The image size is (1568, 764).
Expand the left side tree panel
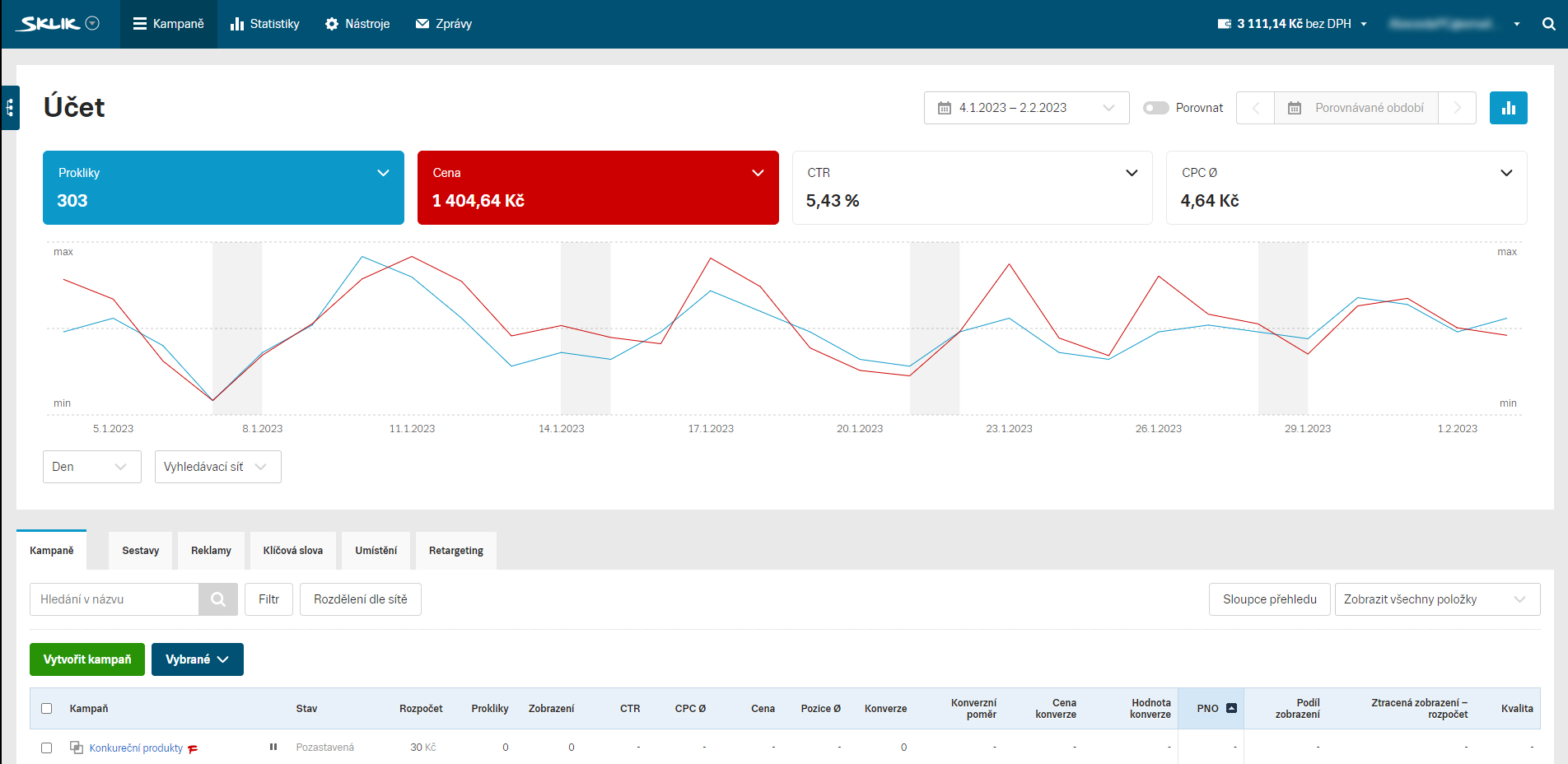click(10, 108)
